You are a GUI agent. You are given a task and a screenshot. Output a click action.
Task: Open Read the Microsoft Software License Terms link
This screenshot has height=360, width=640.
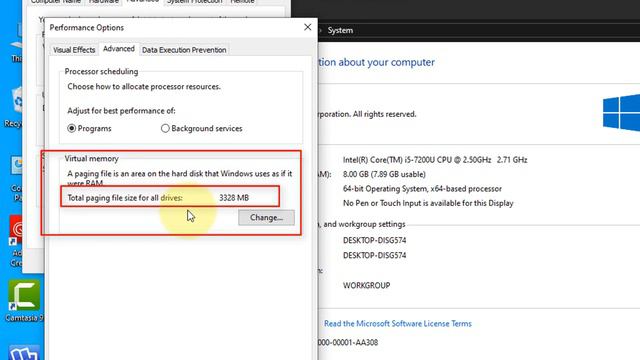click(x=398, y=324)
